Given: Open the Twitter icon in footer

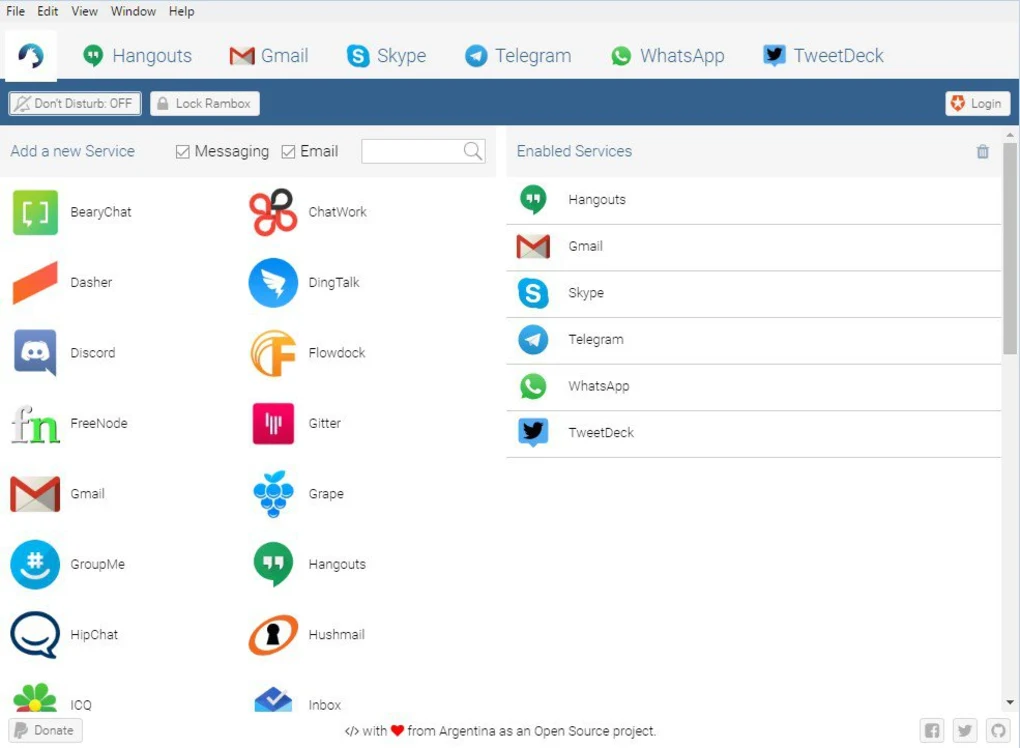Looking at the screenshot, I should (x=965, y=731).
